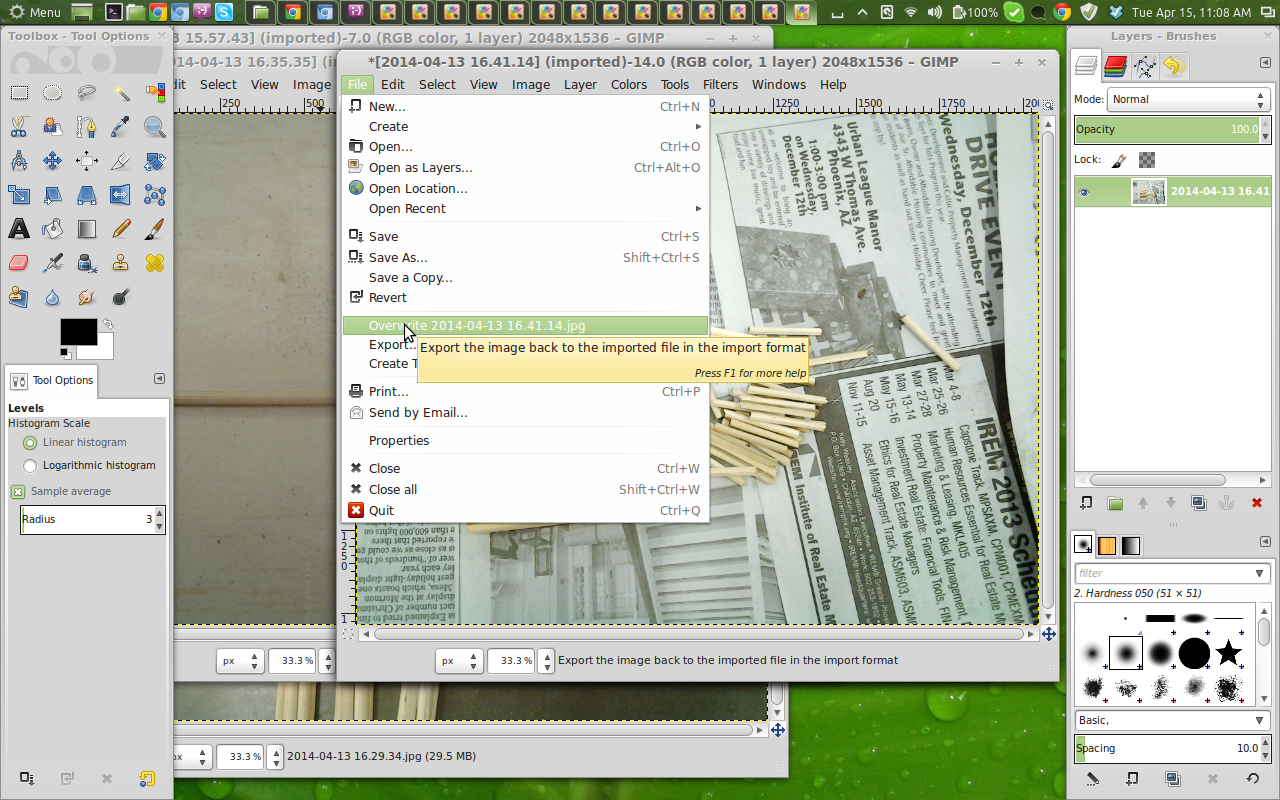The width and height of the screenshot is (1280, 800).
Task: Choose the Free Select lasso tool
Action: coord(87,93)
